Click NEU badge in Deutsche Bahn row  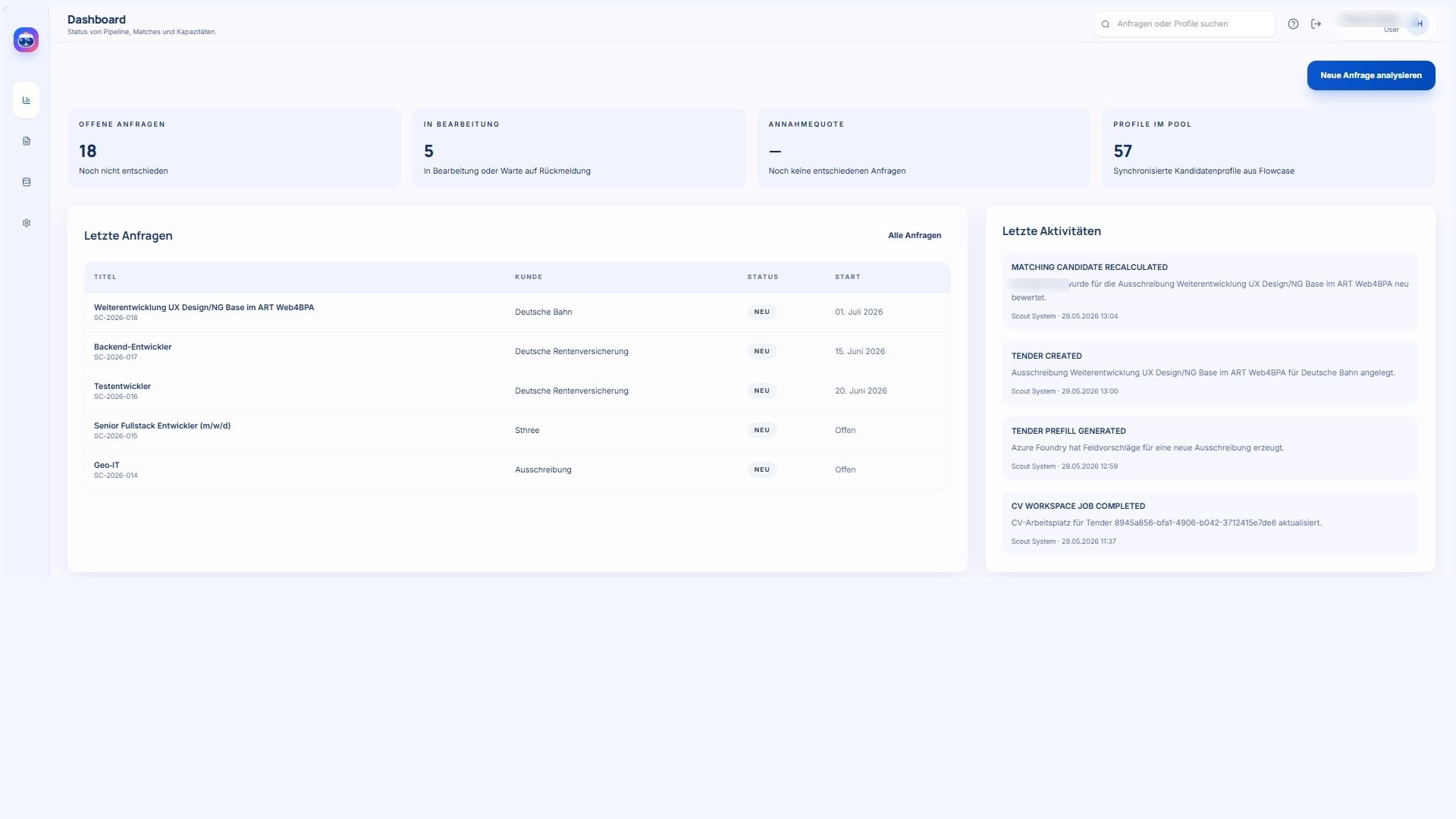click(762, 312)
